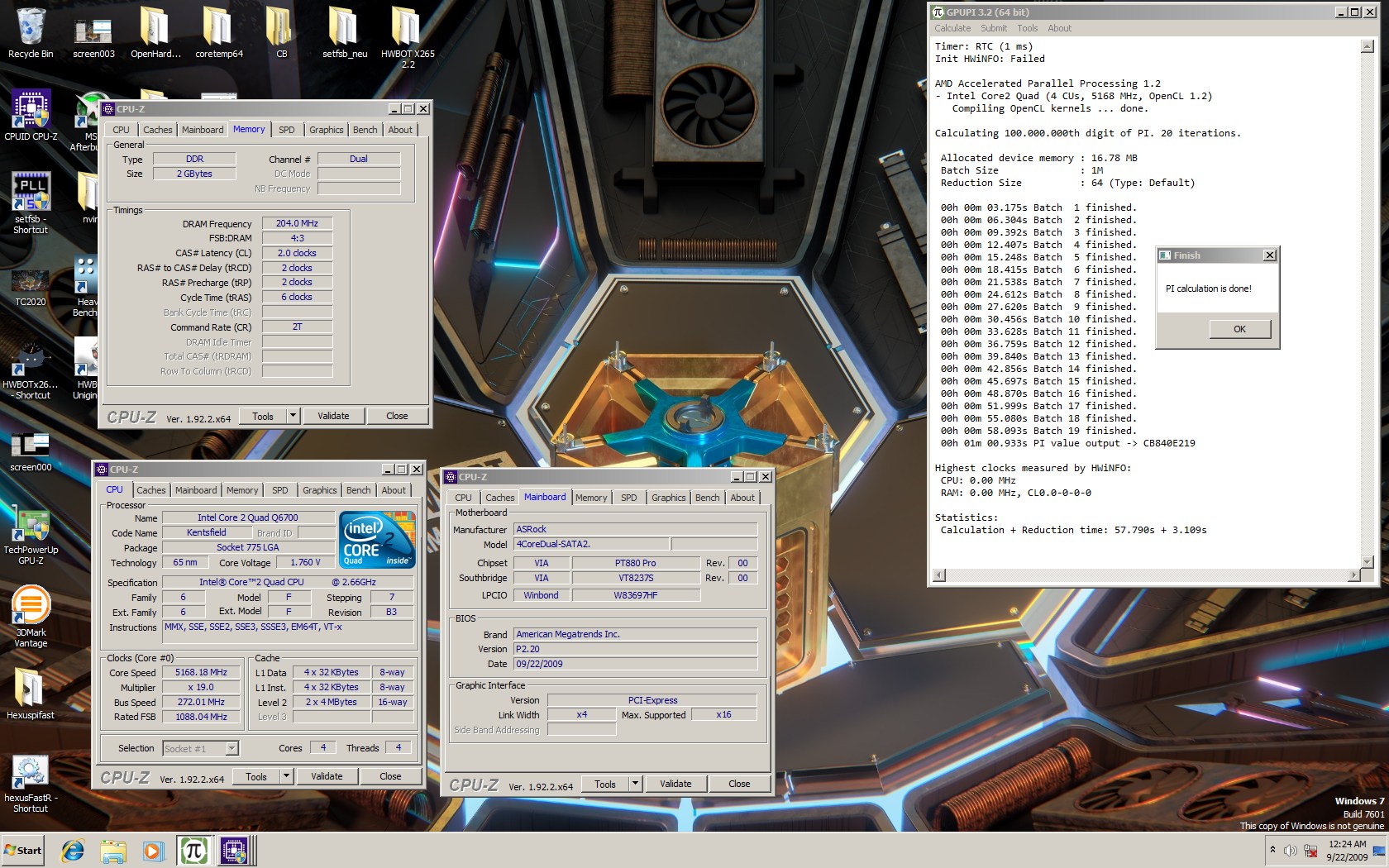Open the About menu in GPUPI
The width and height of the screenshot is (1389, 868).
[1059, 28]
